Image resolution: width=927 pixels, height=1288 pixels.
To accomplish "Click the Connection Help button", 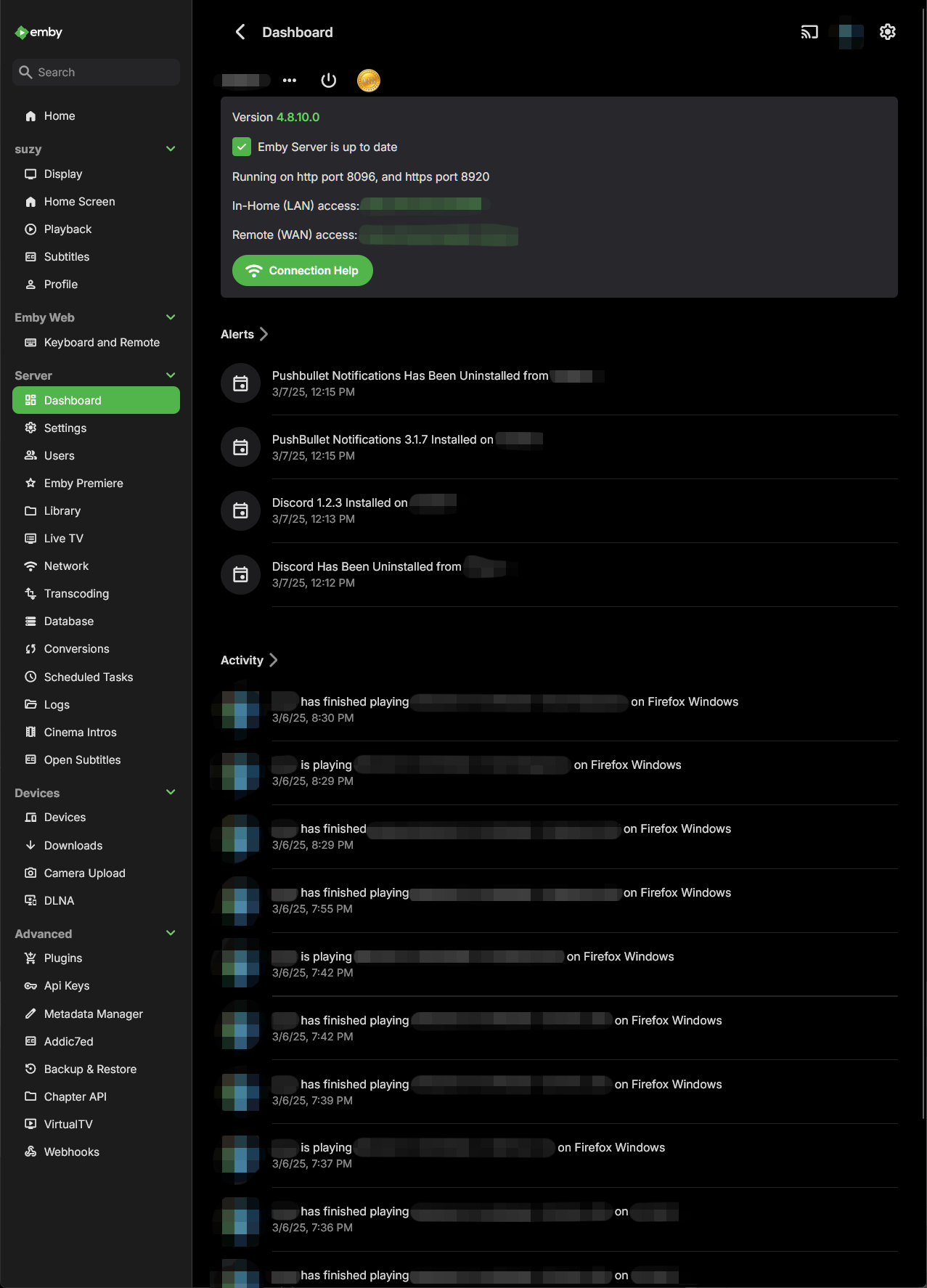I will pos(303,271).
